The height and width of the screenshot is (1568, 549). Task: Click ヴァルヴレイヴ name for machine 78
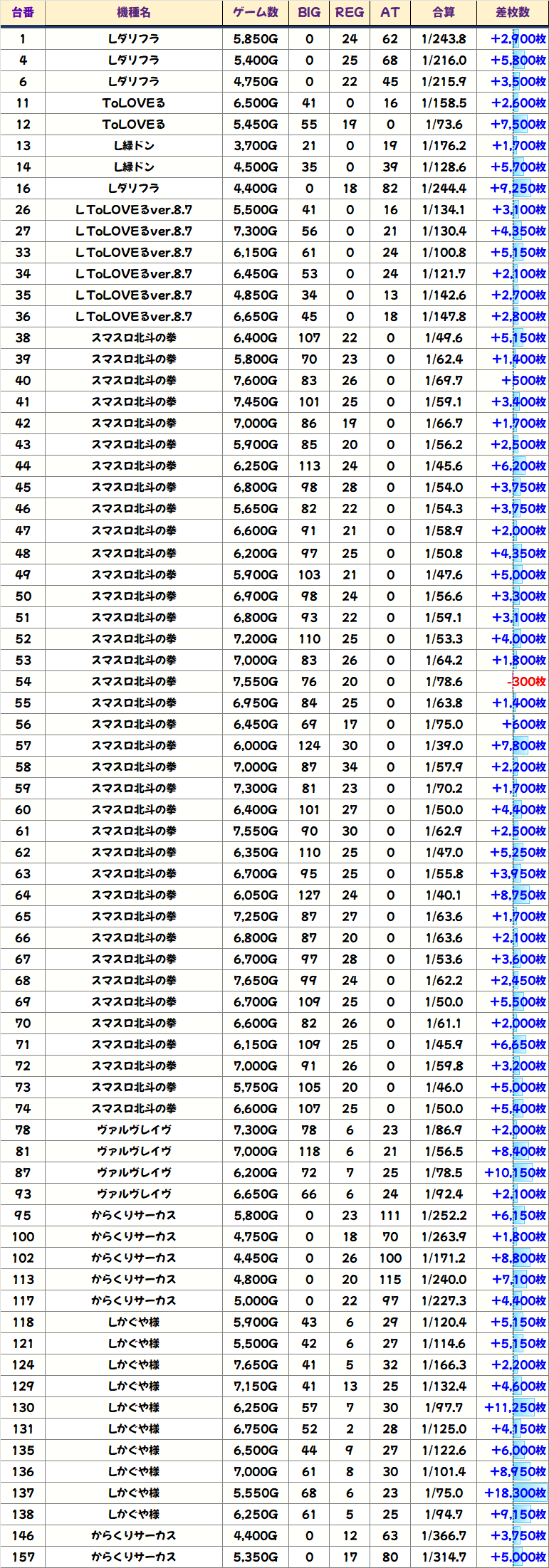134,1130
